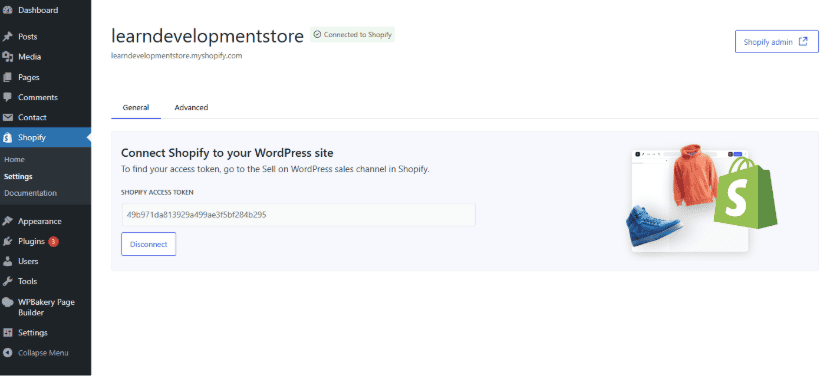Click the learndevelopmentstore heading
The height and width of the screenshot is (378, 831).
point(207,36)
